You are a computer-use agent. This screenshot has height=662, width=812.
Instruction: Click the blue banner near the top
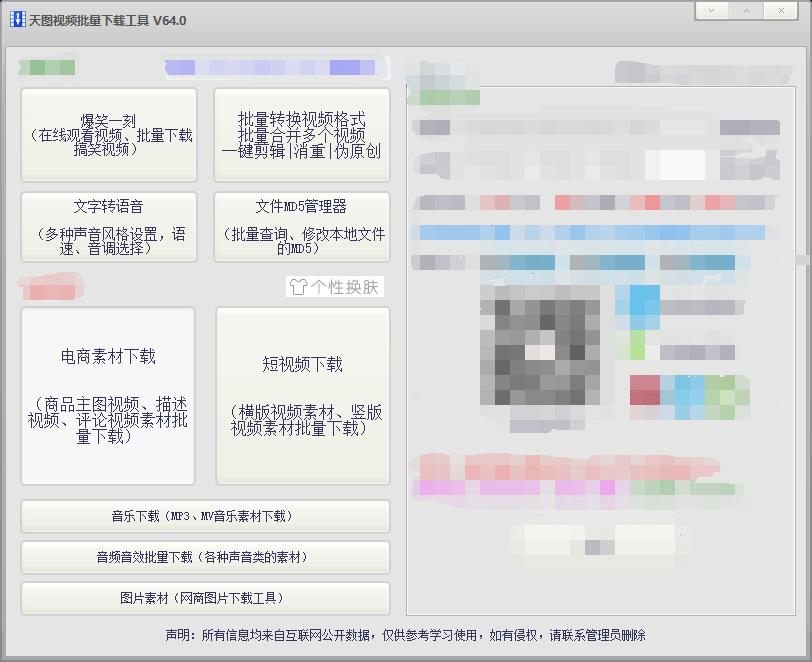point(275,67)
